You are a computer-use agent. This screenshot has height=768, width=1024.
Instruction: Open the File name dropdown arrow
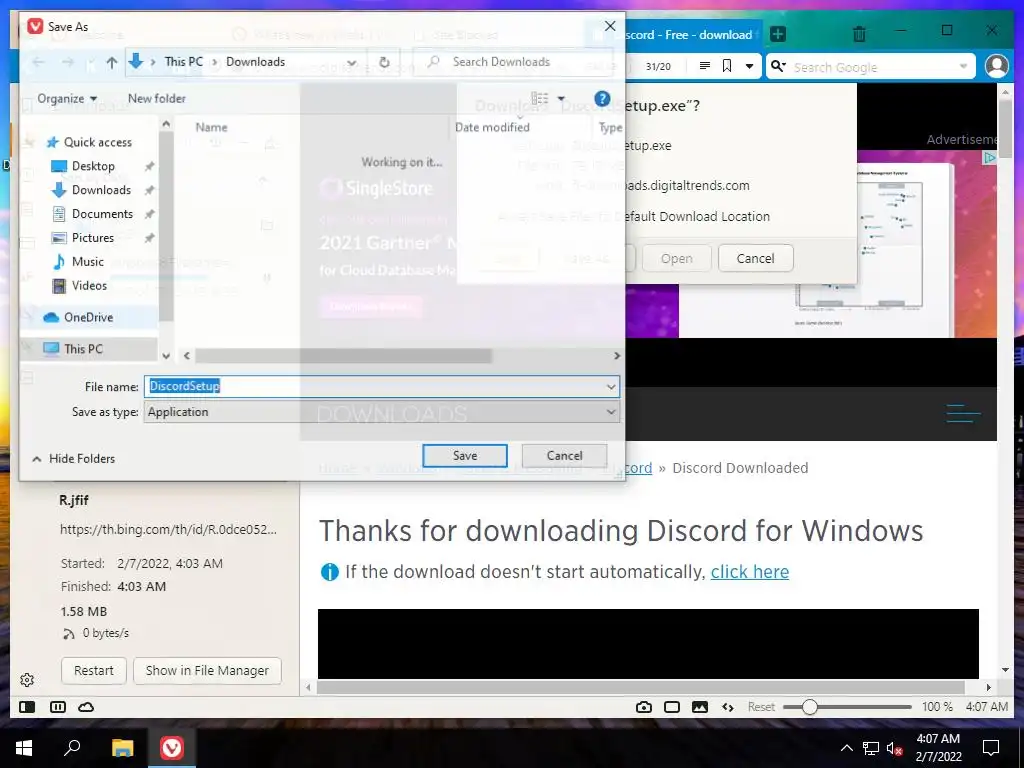coord(611,387)
